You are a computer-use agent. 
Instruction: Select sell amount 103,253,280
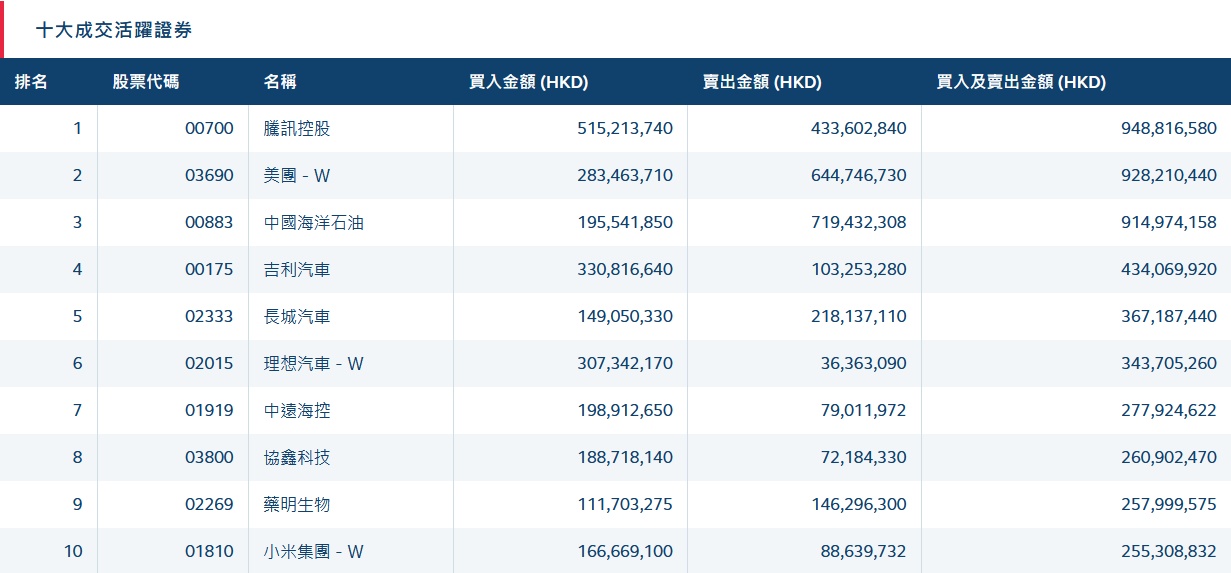tap(859, 269)
